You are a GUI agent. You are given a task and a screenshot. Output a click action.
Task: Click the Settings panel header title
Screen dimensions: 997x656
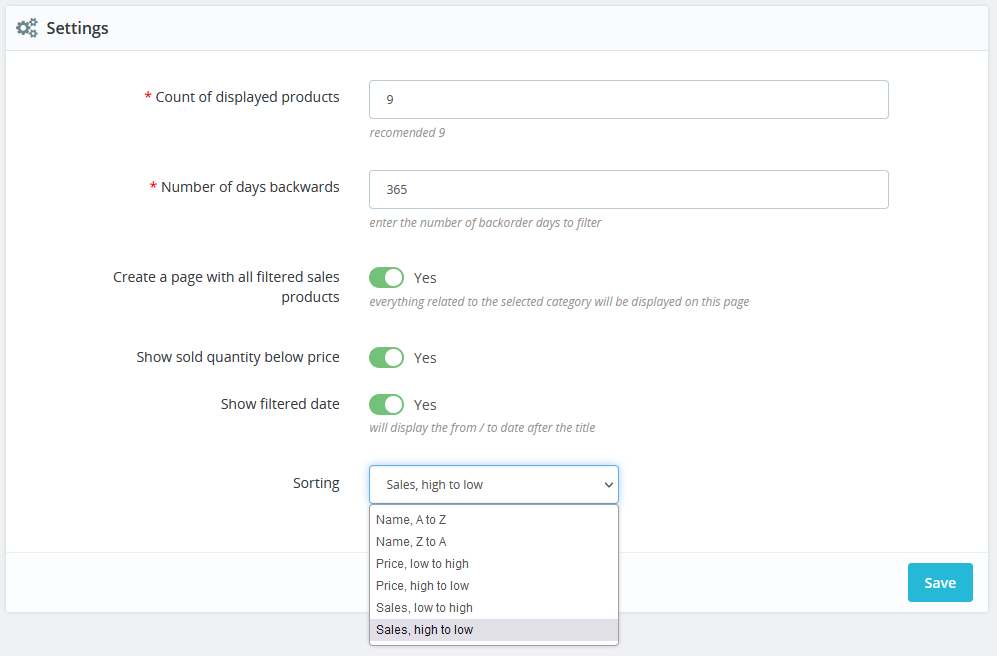click(80, 28)
